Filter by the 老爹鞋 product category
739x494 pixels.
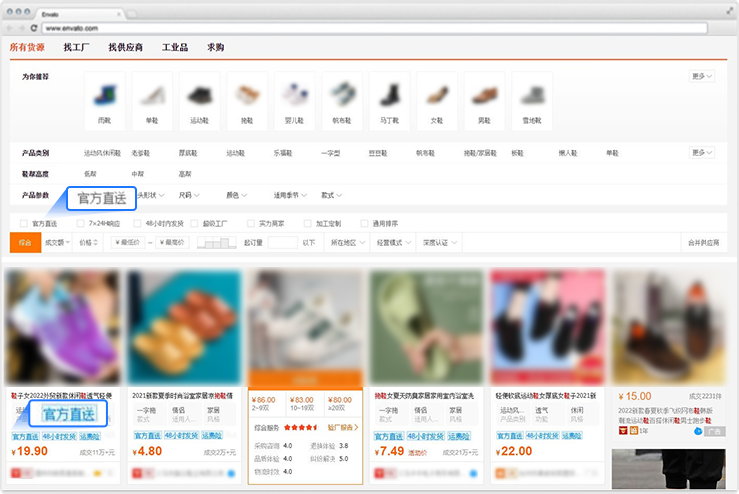(x=140, y=153)
